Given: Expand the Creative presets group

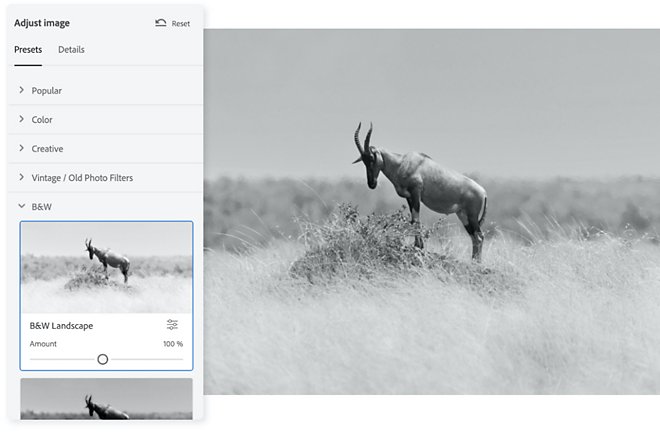Looking at the screenshot, I should [x=105, y=149].
